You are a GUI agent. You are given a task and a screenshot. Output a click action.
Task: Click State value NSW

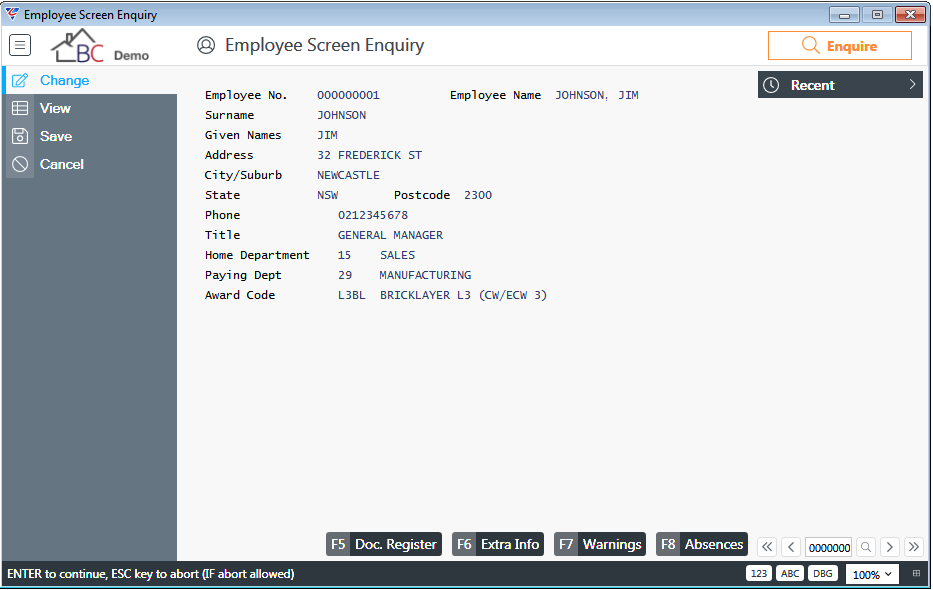pyautogui.click(x=327, y=195)
